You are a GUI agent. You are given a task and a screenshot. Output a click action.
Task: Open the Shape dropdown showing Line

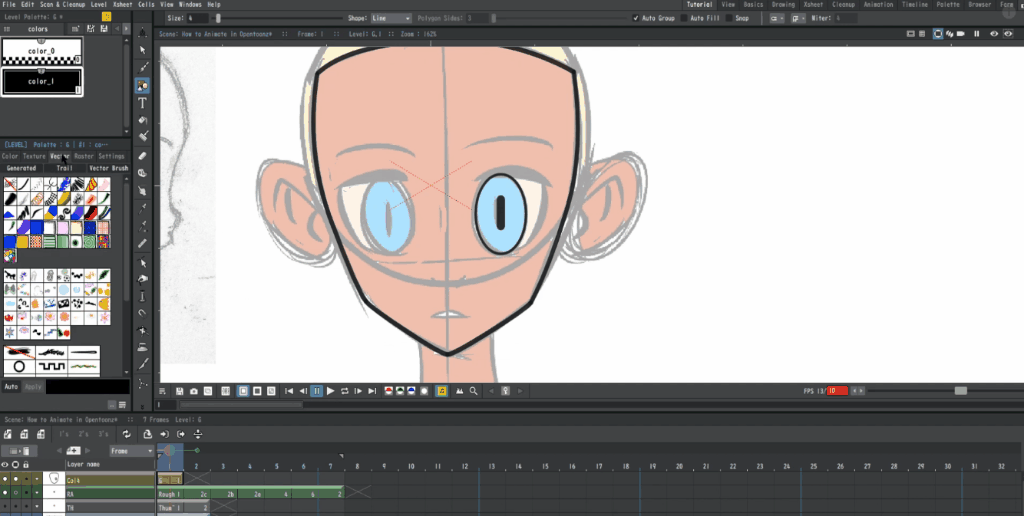(391, 18)
